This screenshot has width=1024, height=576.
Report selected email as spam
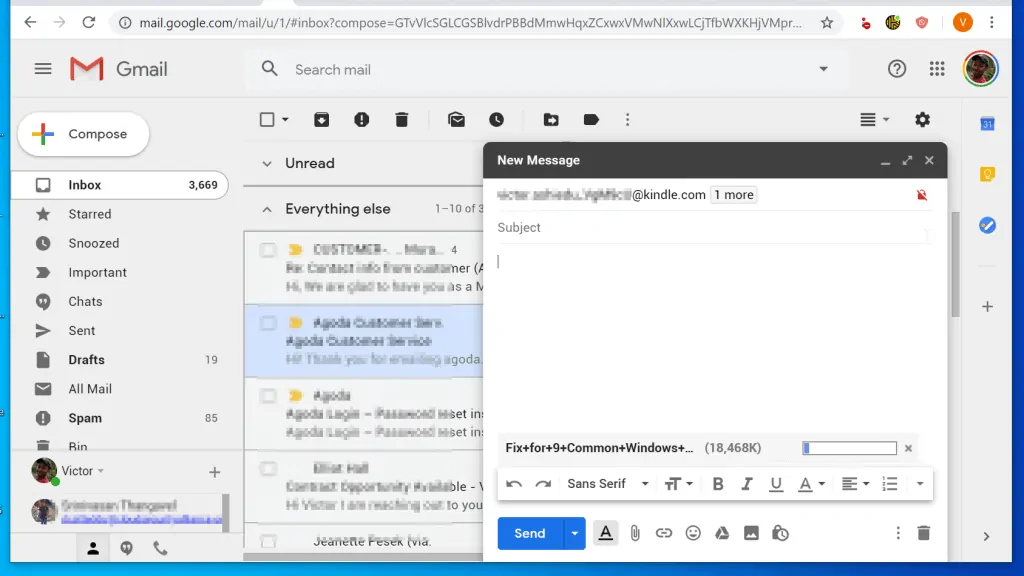pyautogui.click(x=361, y=119)
